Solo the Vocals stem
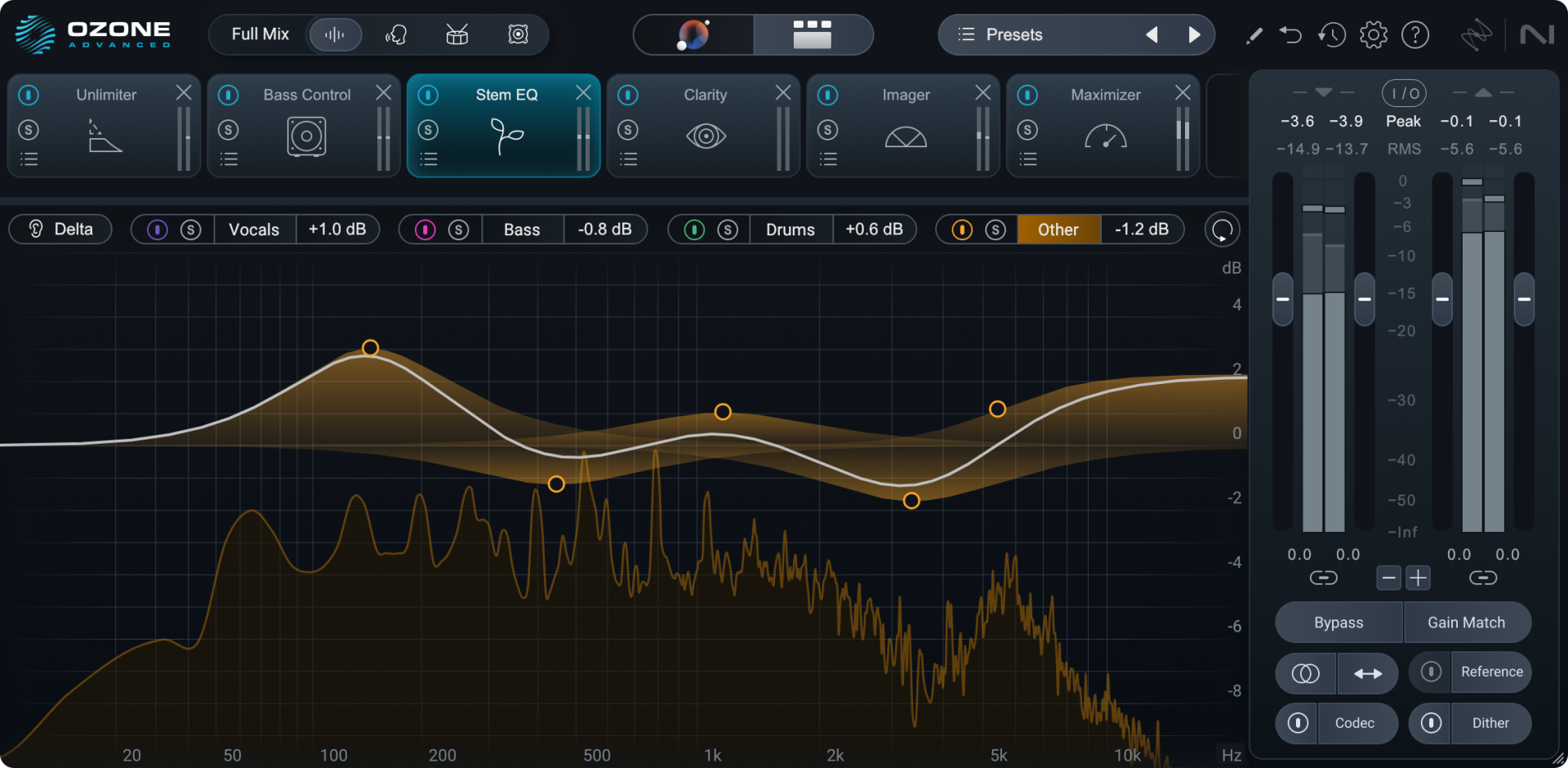This screenshot has width=1568, height=768. pyautogui.click(x=190, y=230)
